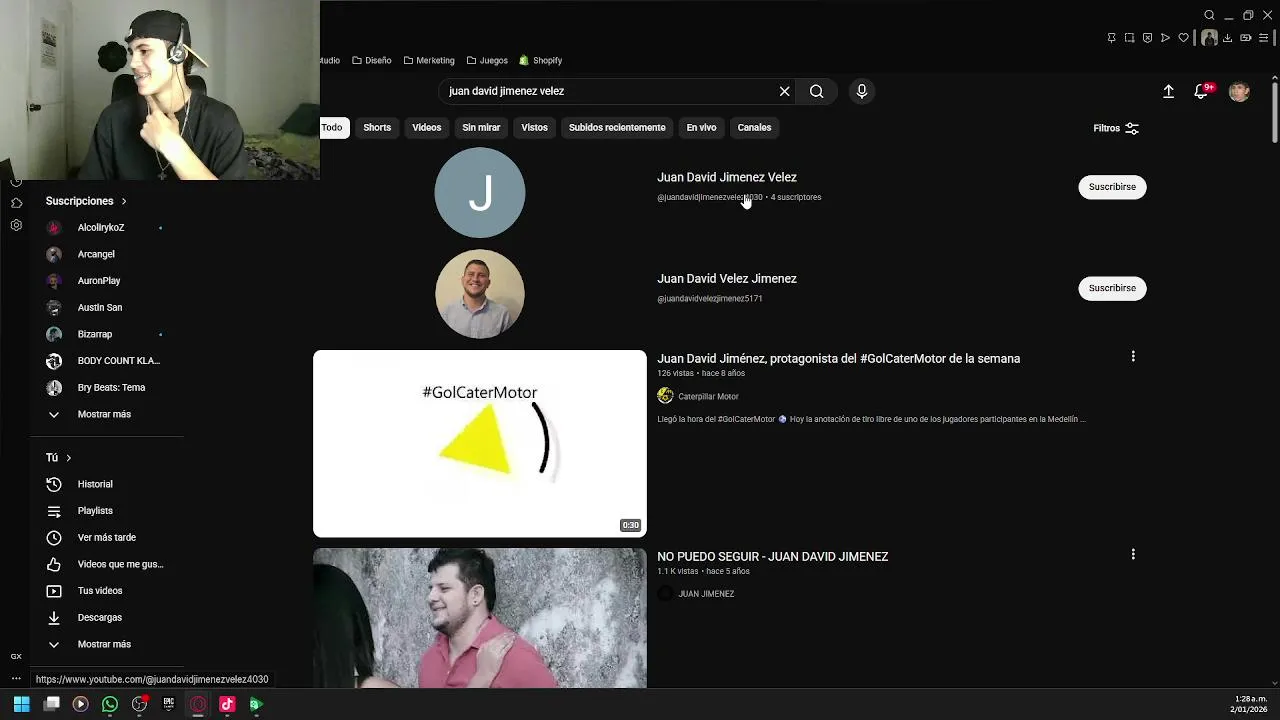1280x720 pixels.
Task: Open Juan David Jimenez Velez channel name
Action: [x=727, y=178]
